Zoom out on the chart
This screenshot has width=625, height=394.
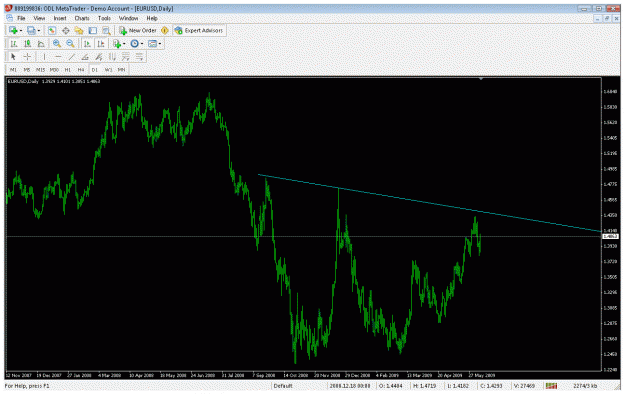point(70,43)
